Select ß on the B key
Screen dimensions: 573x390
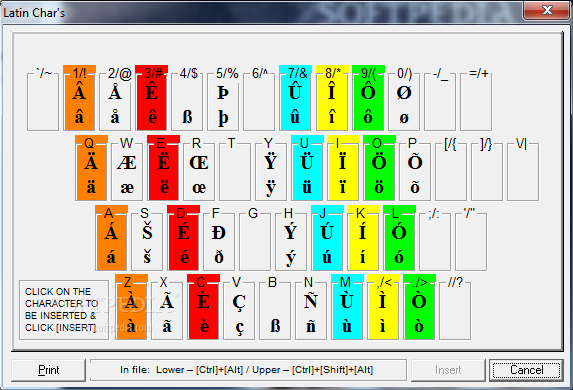pyautogui.click(x=275, y=326)
